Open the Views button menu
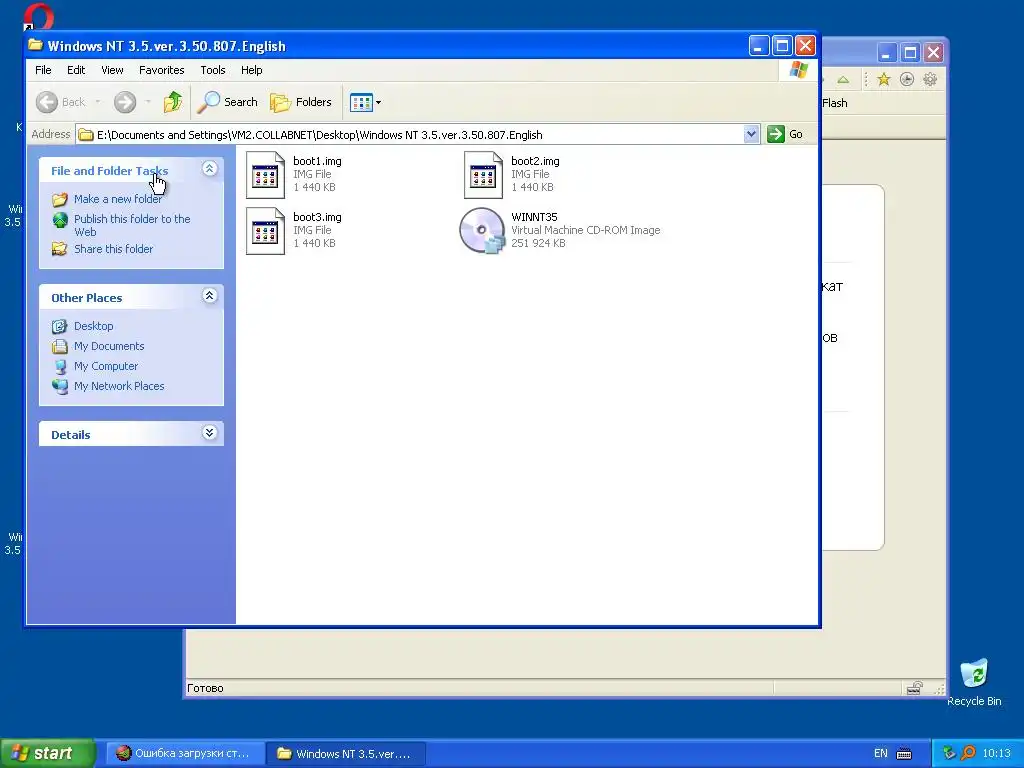This screenshot has width=1024, height=768. pos(365,102)
